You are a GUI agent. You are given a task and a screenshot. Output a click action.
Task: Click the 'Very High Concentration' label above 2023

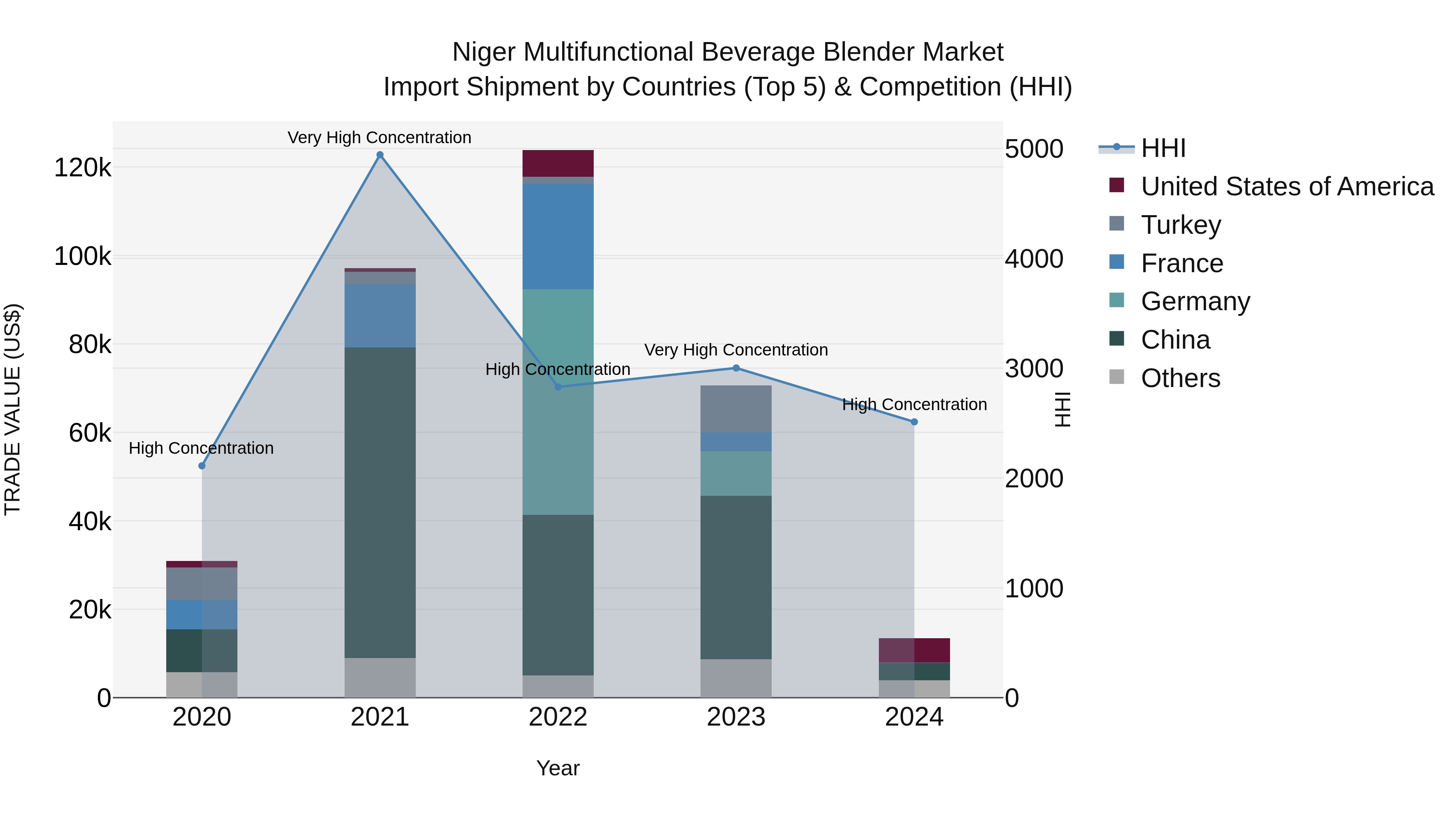pos(736,350)
